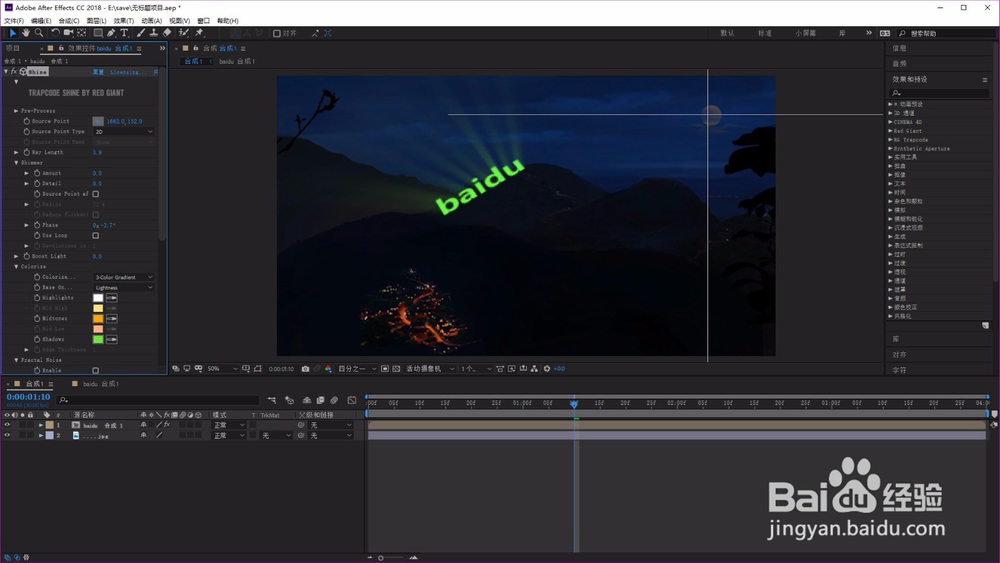
Task: Toggle the Boost Light stopwatch
Action: point(27,256)
